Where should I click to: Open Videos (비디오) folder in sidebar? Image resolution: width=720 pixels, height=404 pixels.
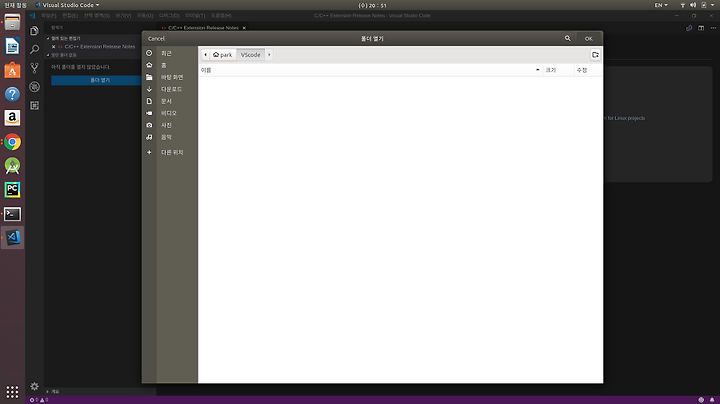tap(169, 113)
